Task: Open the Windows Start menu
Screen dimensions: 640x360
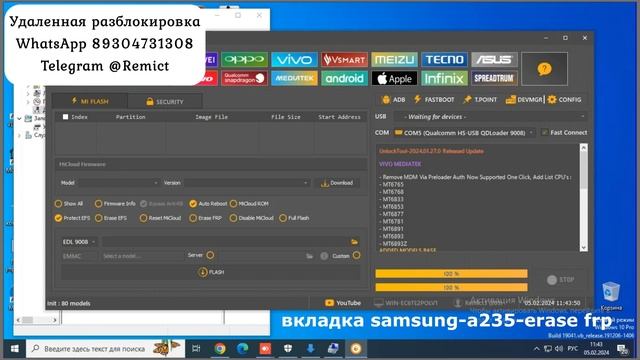Action: 15,349
